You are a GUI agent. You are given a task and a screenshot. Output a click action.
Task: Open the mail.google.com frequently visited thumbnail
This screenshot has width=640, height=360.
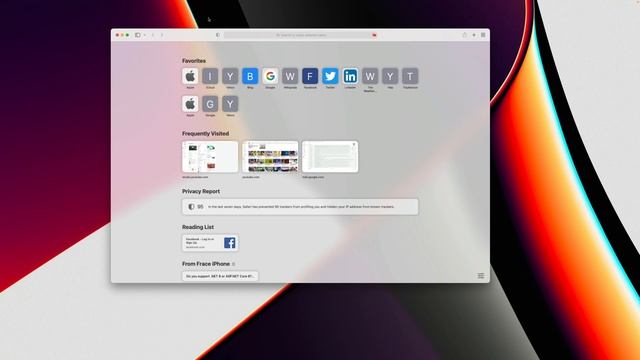pyautogui.click(x=330, y=157)
